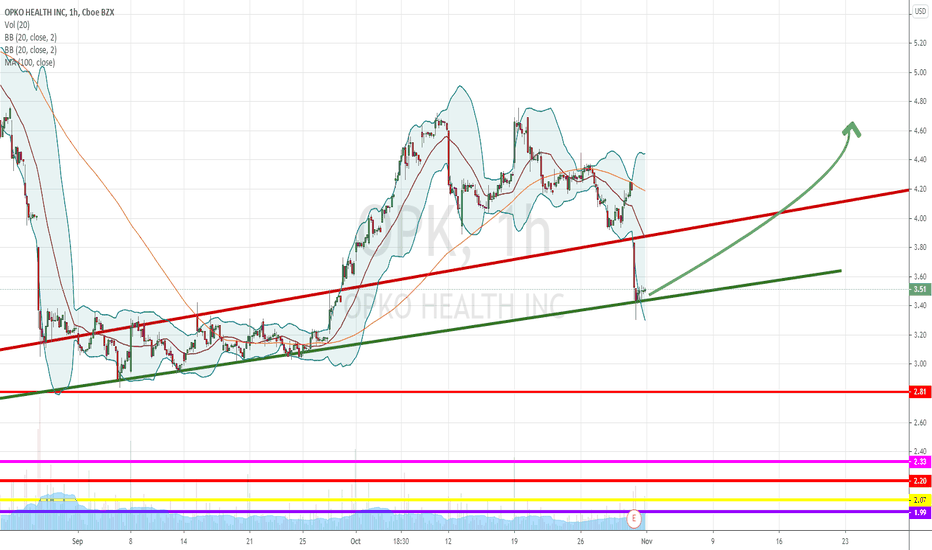This screenshot has height=550, width=932.
Task: Click the 23 date label on time axis
Action: pyautogui.click(x=845, y=541)
